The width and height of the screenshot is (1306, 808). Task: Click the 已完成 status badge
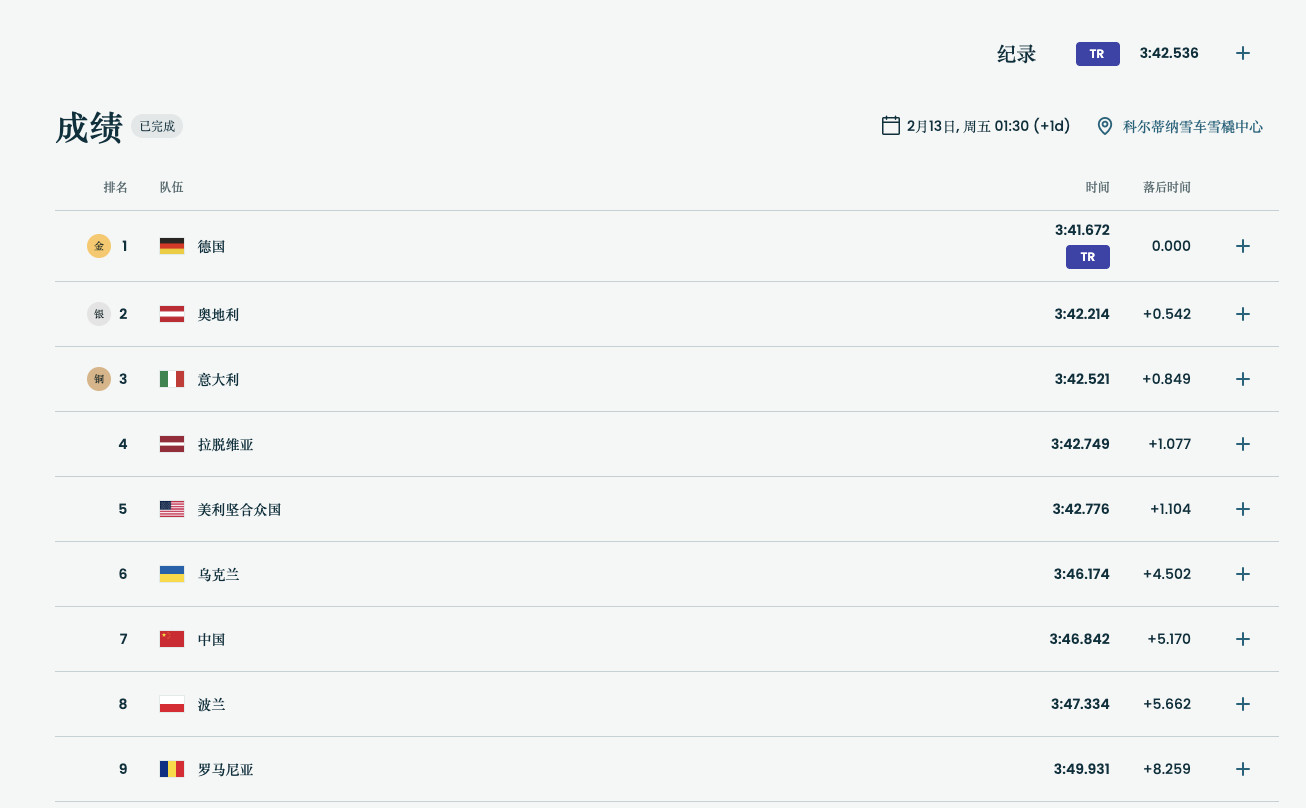point(157,126)
